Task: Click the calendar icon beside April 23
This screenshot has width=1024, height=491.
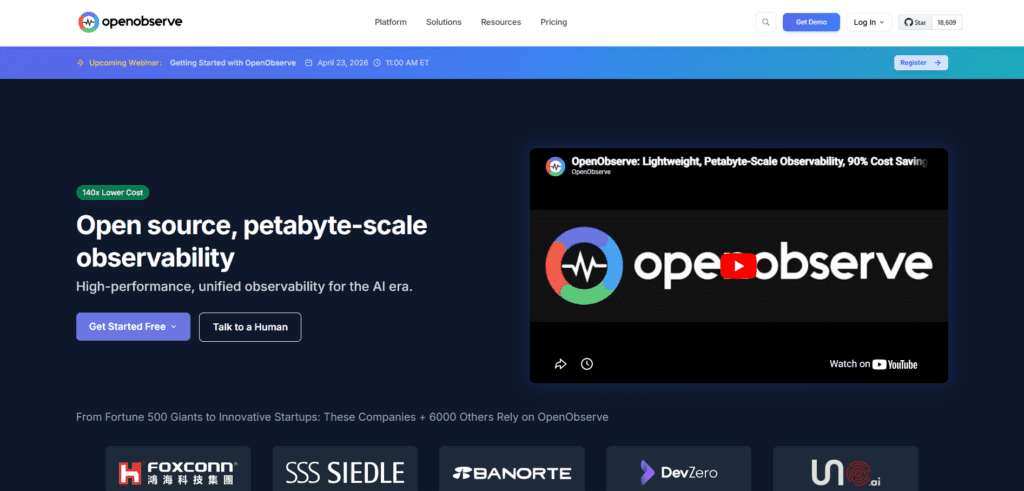Action: tap(308, 63)
